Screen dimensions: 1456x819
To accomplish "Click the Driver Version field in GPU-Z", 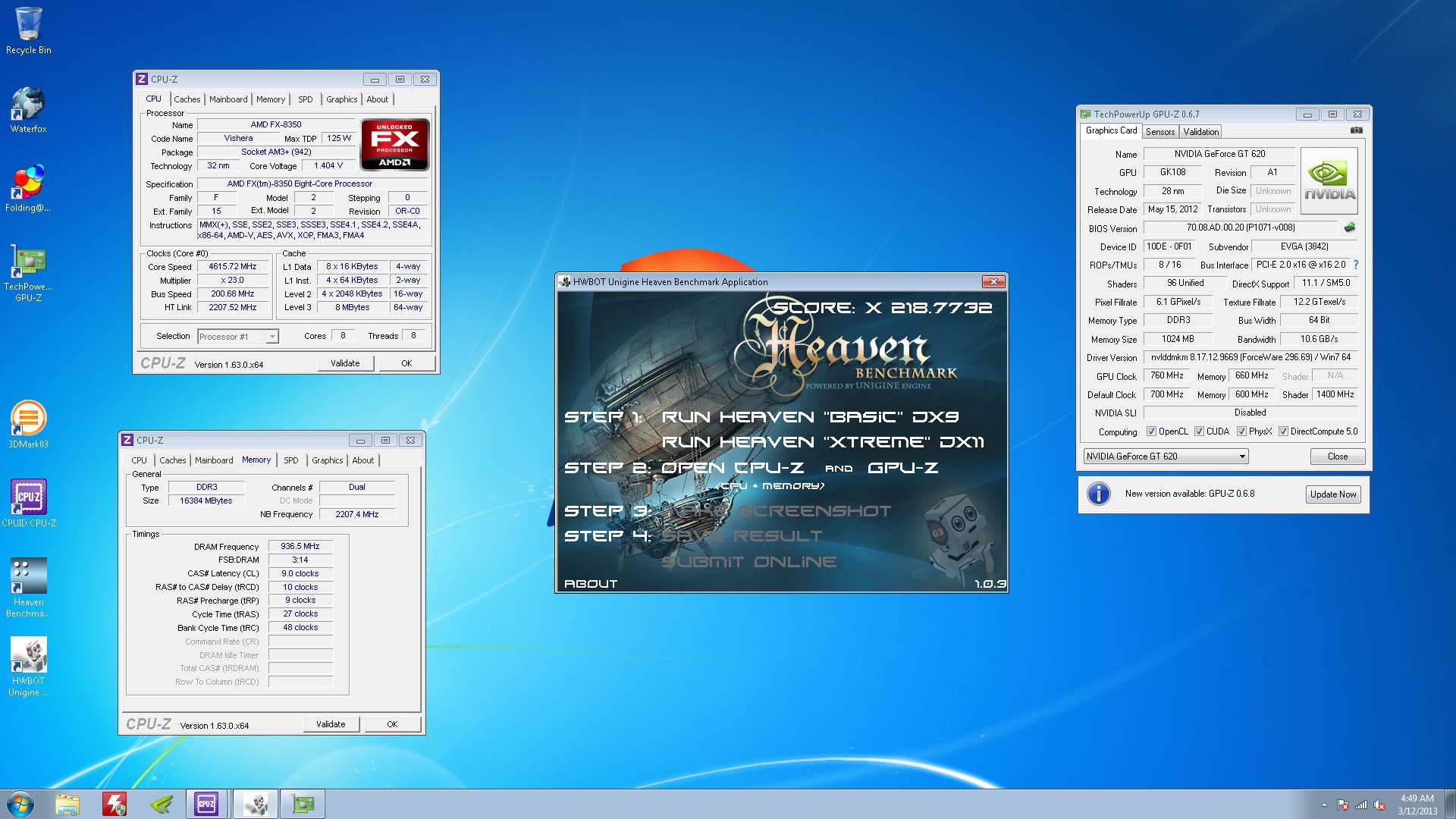I will (1250, 357).
